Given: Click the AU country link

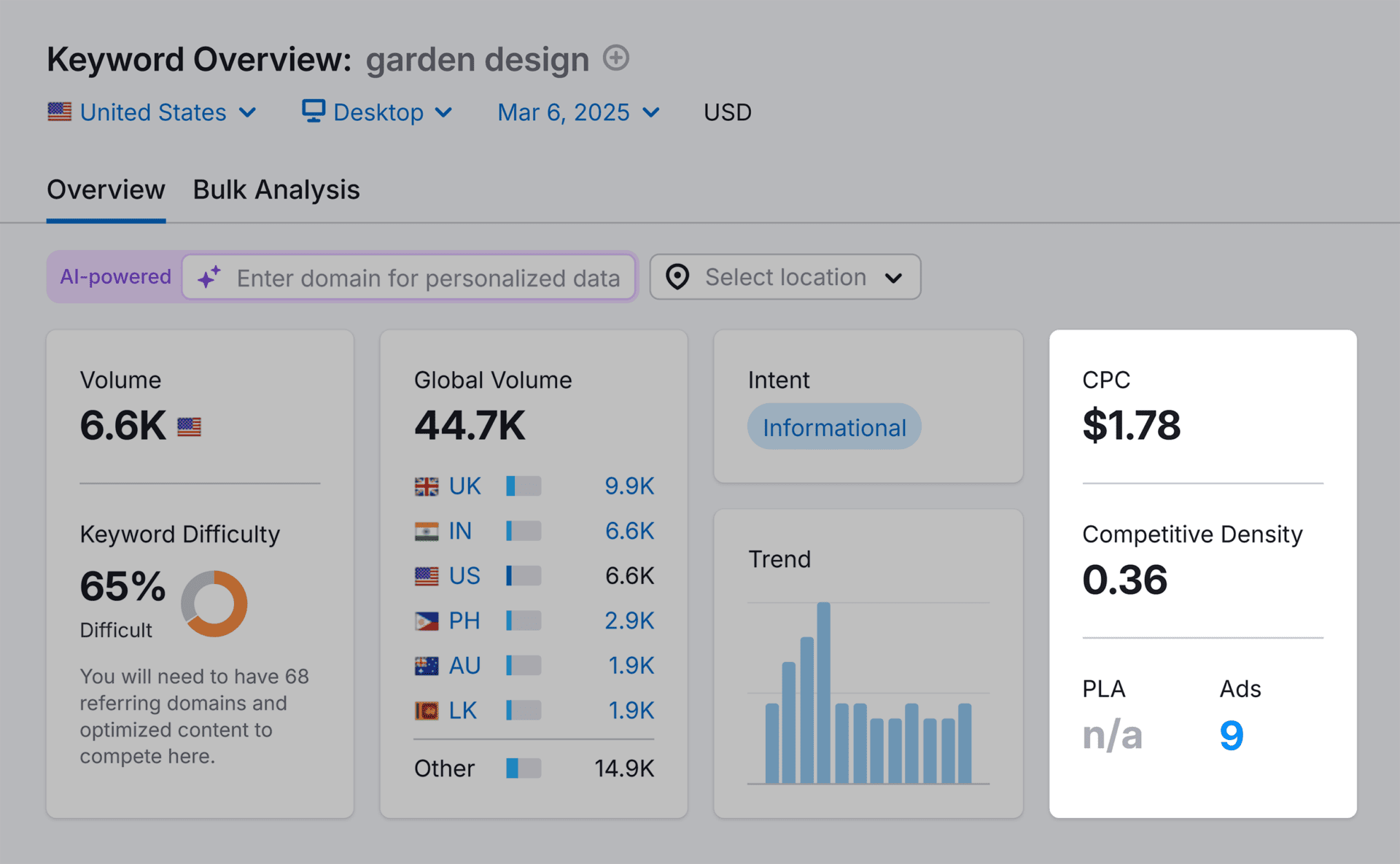Looking at the screenshot, I should pyautogui.click(x=464, y=666).
